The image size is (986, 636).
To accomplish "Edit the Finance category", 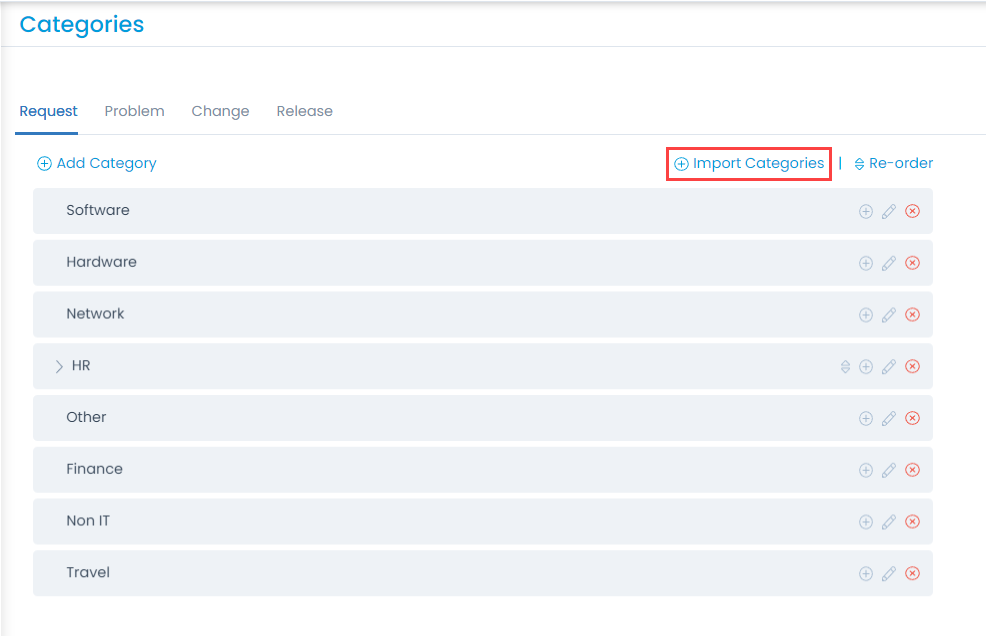I will [x=889, y=470].
